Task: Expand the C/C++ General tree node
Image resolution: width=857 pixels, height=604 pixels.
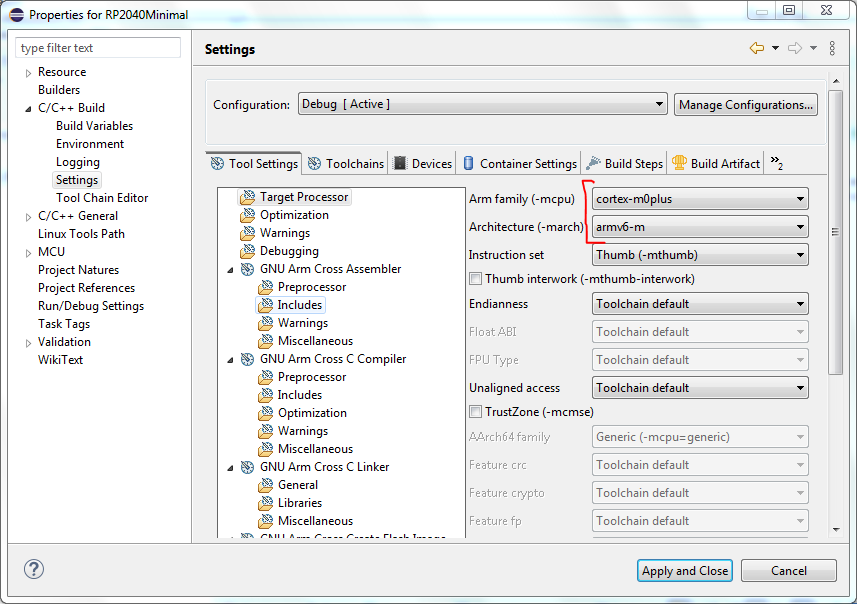Action: 28,216
